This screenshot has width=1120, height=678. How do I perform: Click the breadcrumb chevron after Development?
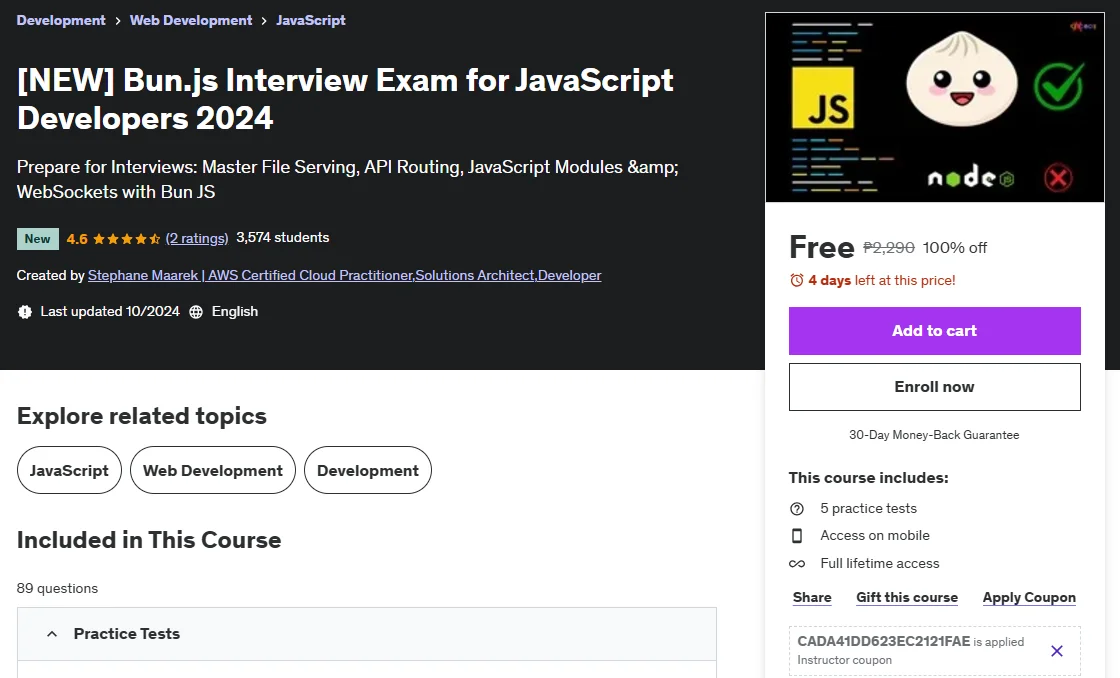point(118,21)
